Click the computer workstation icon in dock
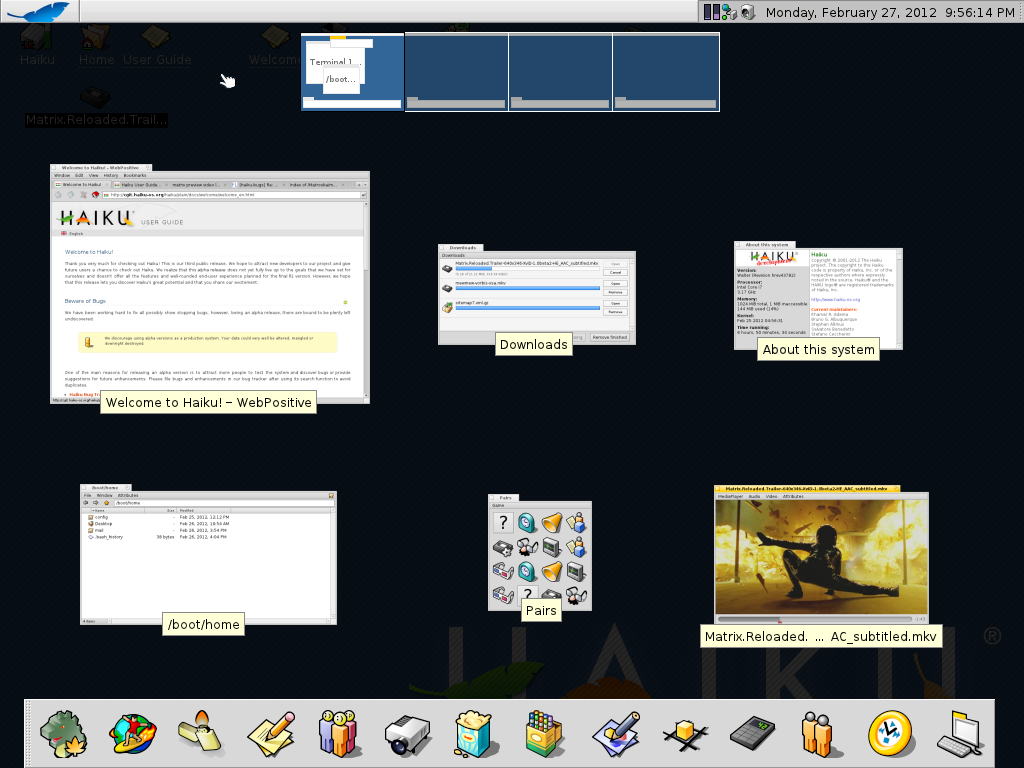The height and width of the screenshot is (768, 1024). coord(958,735)
